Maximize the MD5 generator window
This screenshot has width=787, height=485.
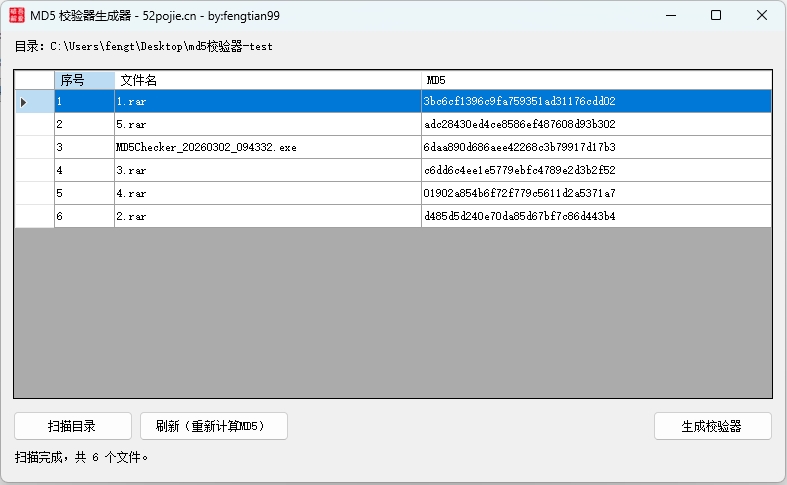coord(716,15)
